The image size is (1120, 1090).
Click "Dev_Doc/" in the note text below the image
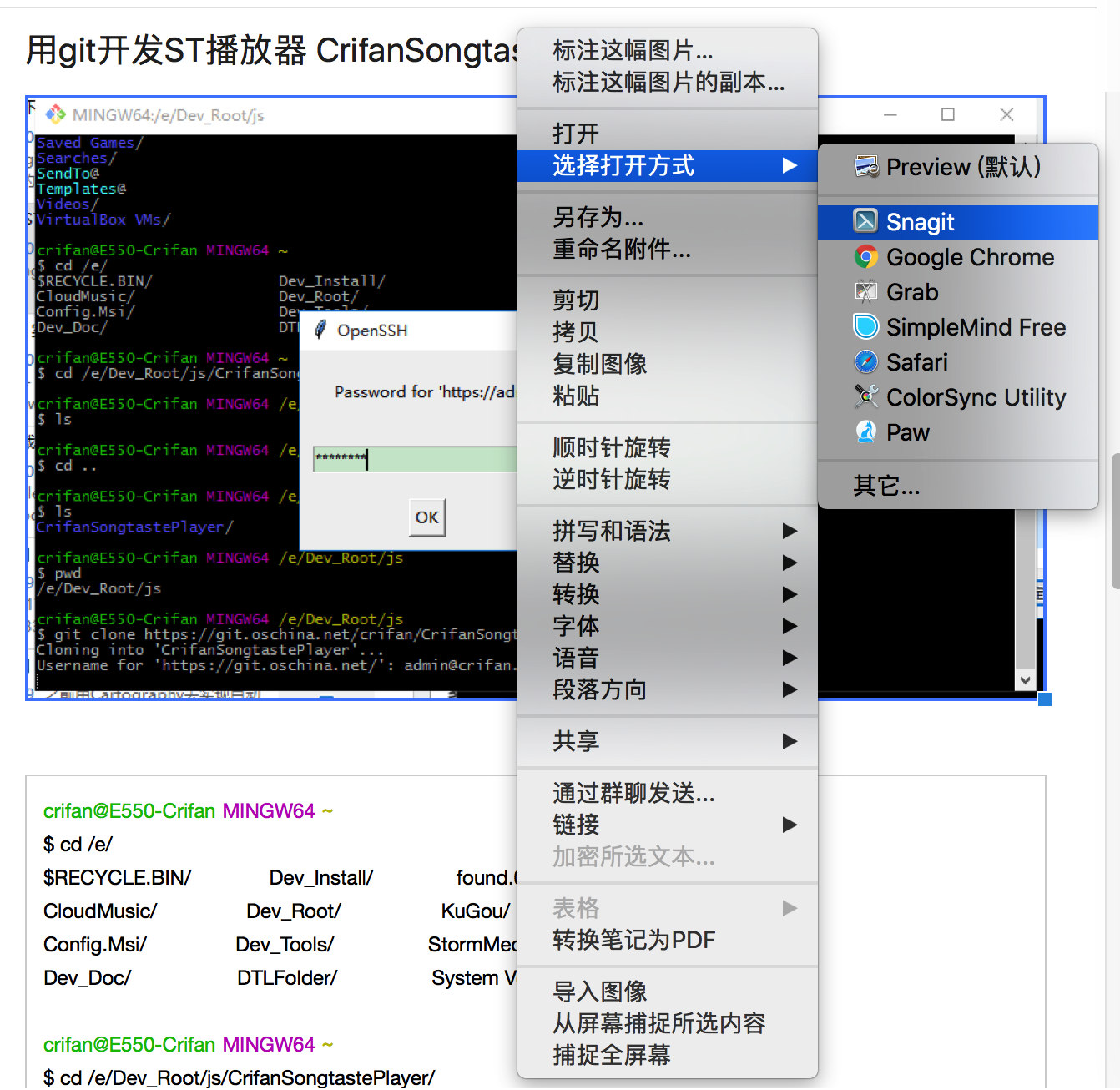click(88, 978)
